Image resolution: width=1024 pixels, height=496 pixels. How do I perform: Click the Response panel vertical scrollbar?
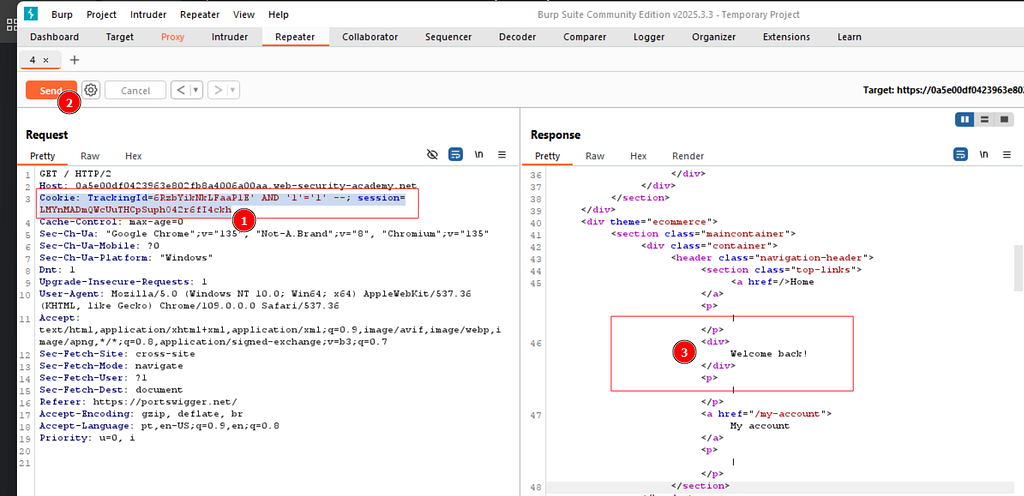tap(1018, 268)
